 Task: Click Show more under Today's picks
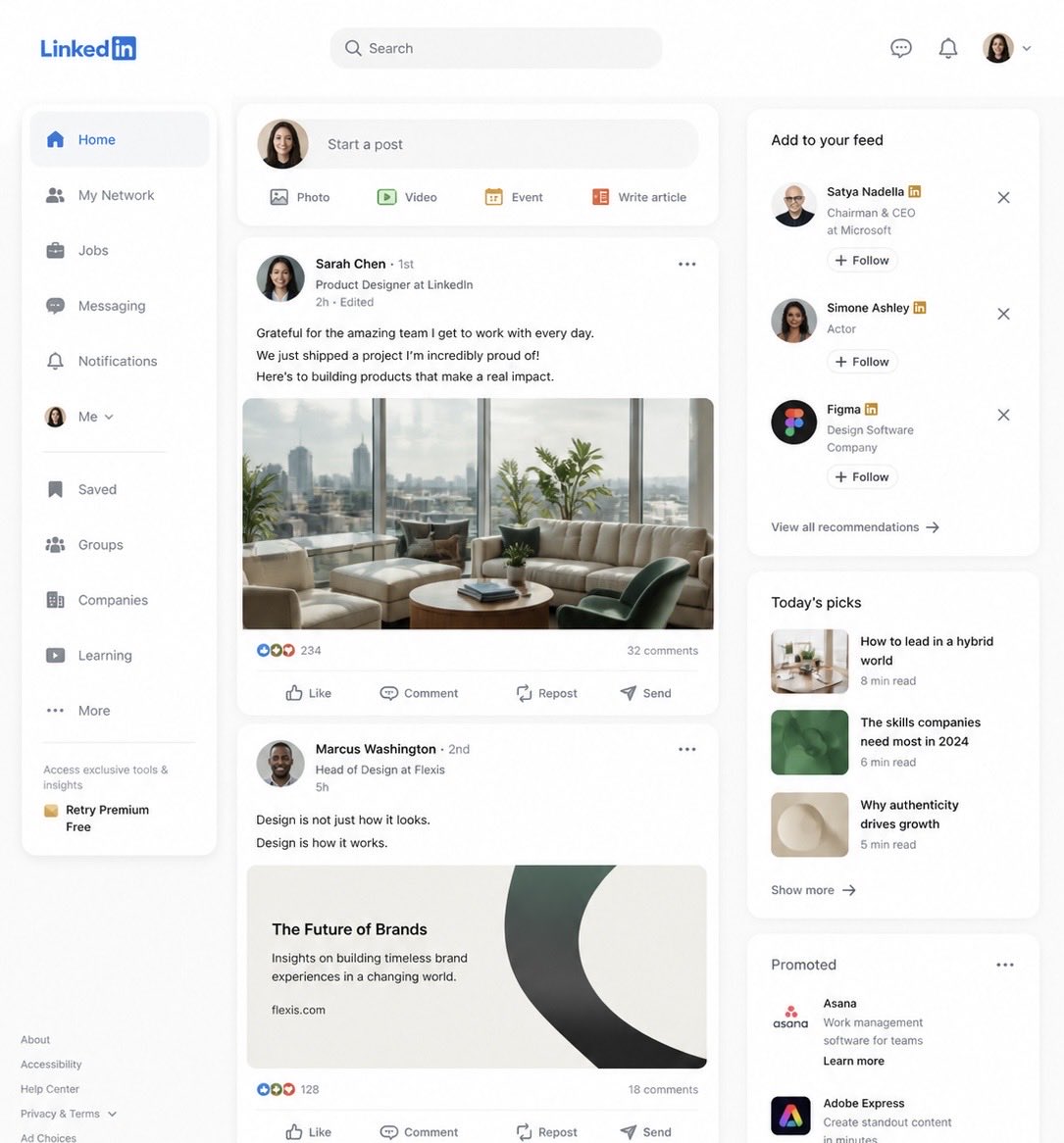click(813, 890)
